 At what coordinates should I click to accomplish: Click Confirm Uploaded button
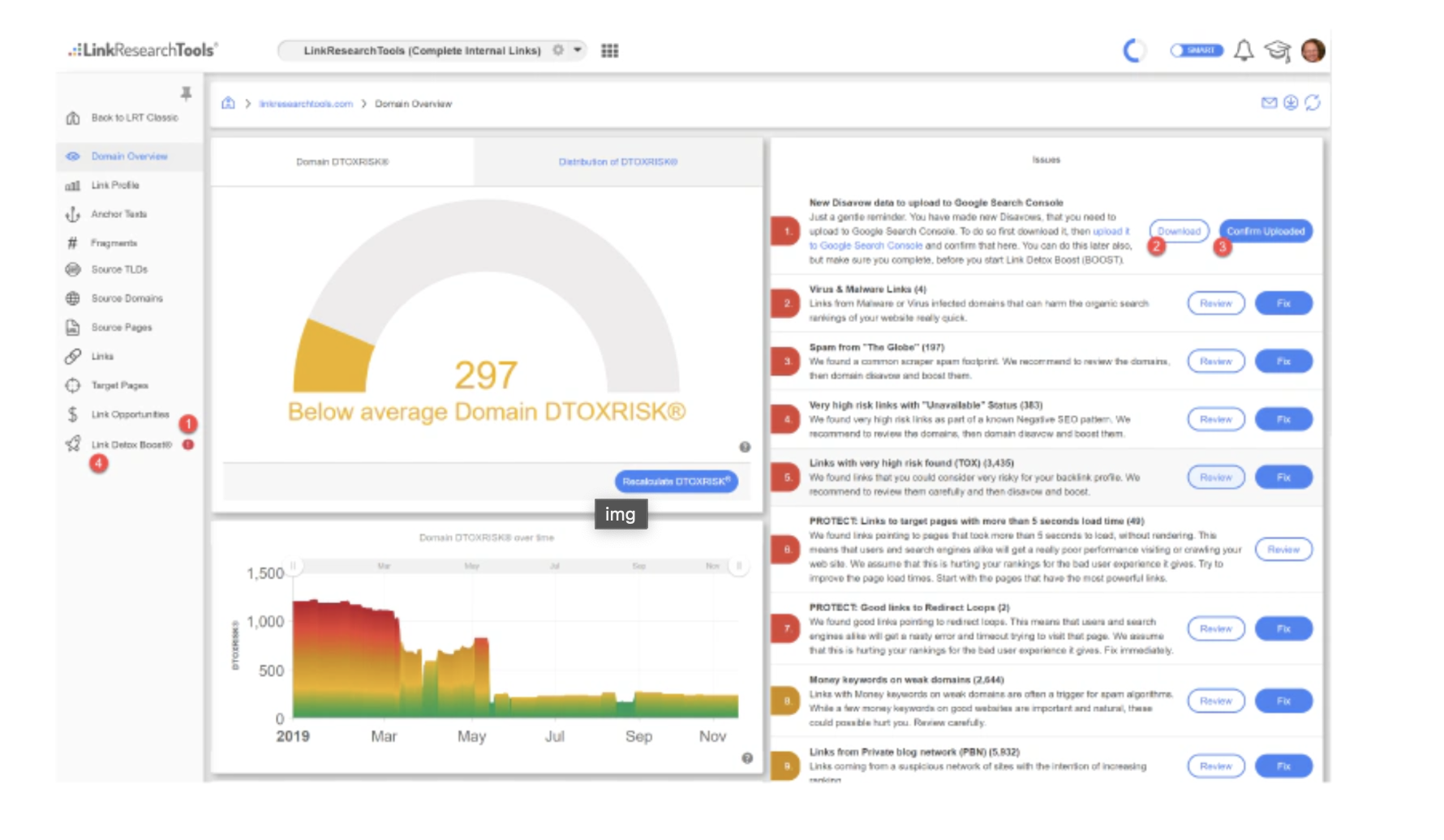click(1266, 231)
